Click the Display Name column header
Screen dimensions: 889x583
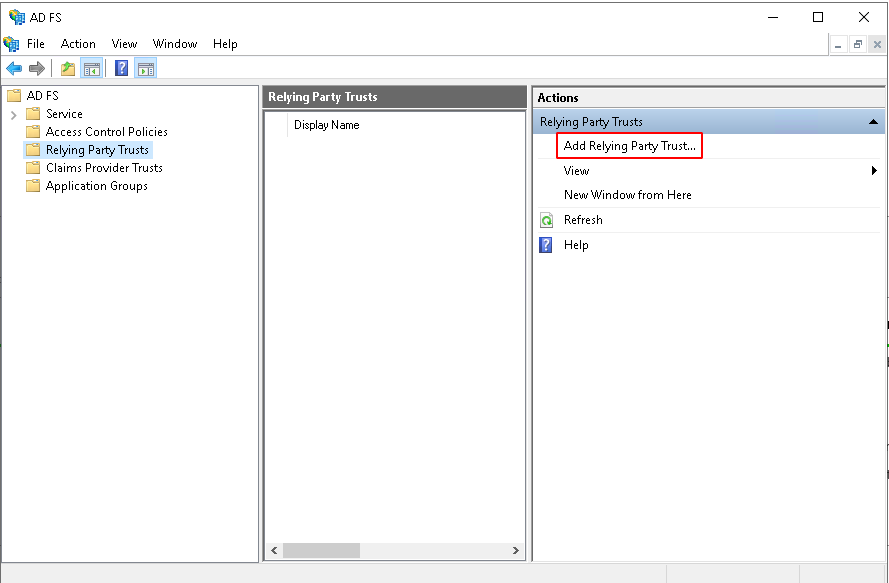(326, 125)
